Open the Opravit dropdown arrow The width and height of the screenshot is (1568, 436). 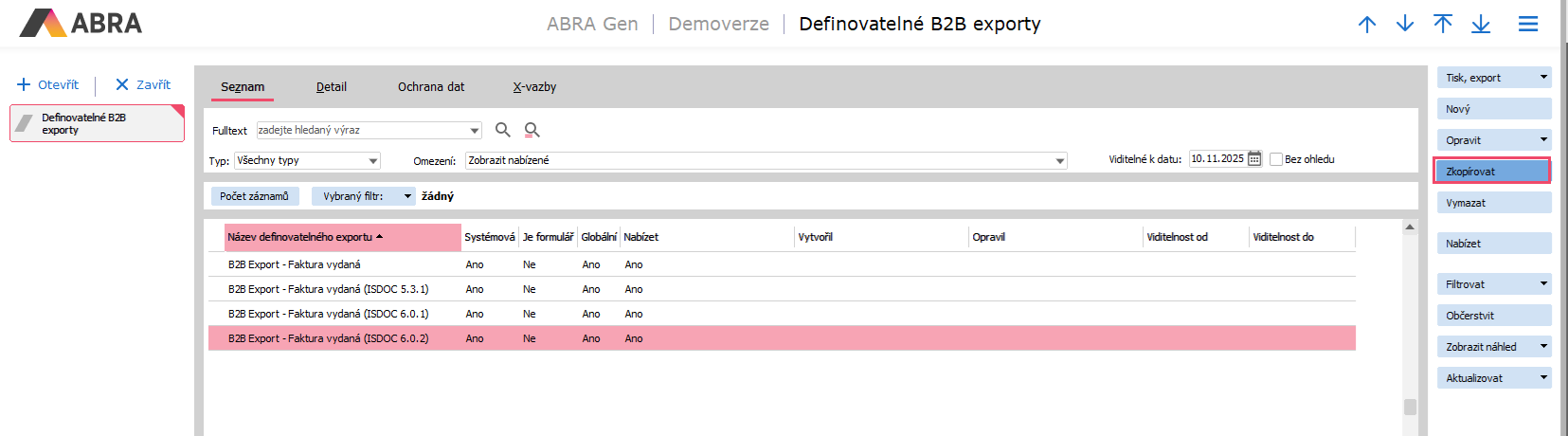tap(1543, 140)
